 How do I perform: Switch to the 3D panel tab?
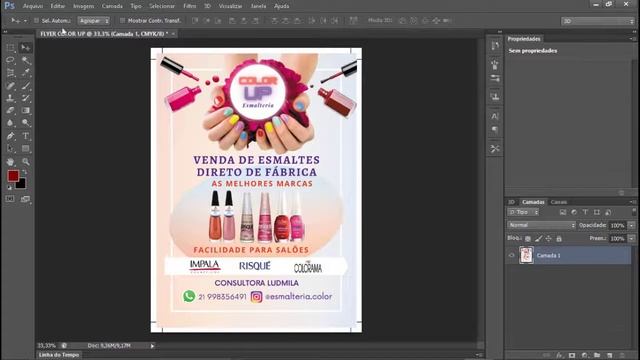(511, 202)
